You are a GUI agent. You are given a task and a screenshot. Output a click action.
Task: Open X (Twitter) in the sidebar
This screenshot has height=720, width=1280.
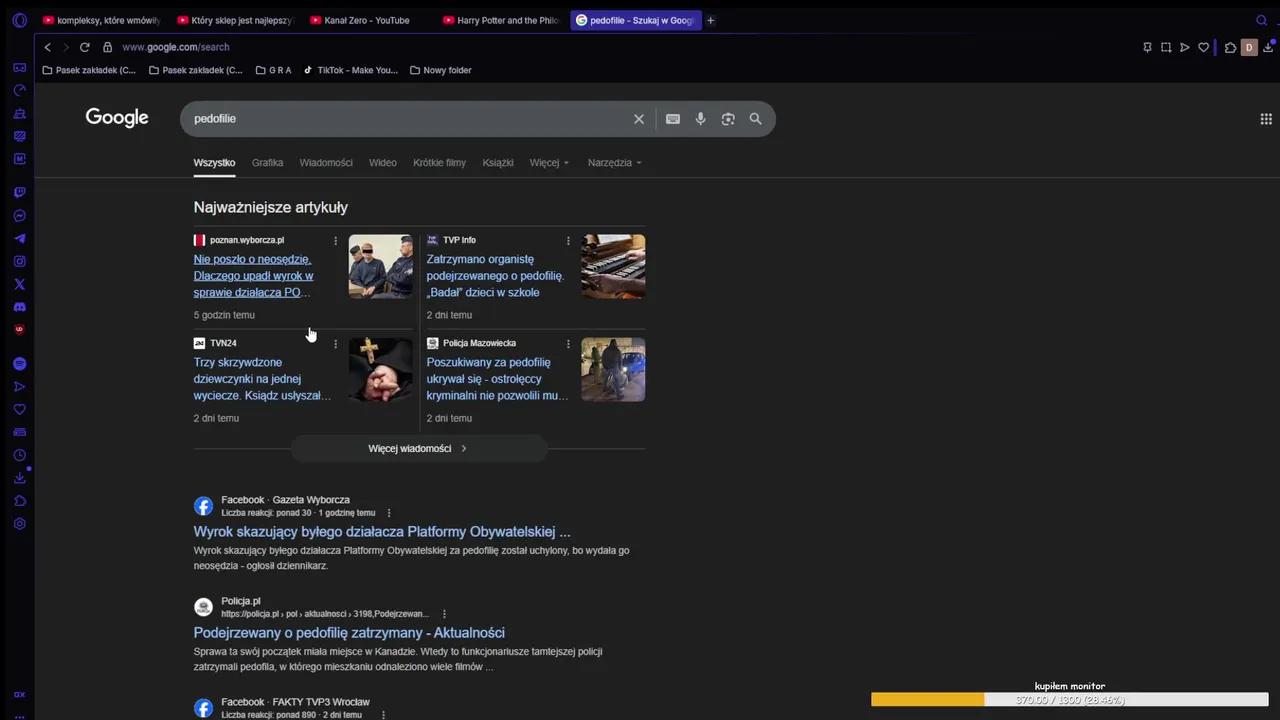(19, 285)
